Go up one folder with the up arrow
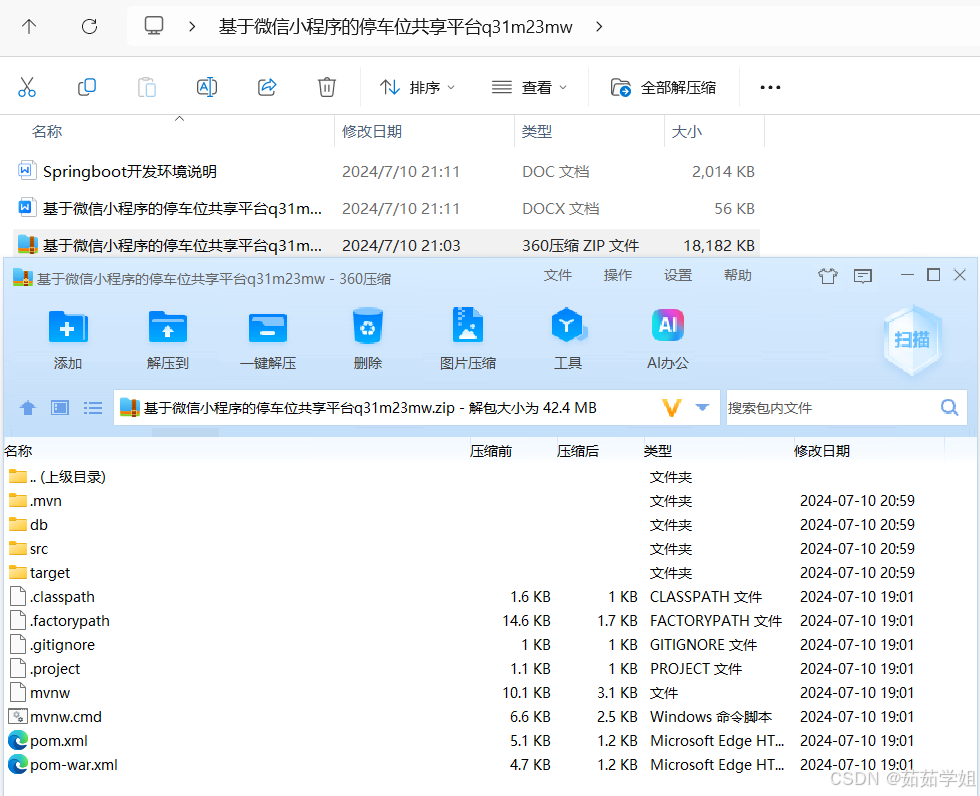This screenshot has width=980, height=796. click(x=29, y=26)
